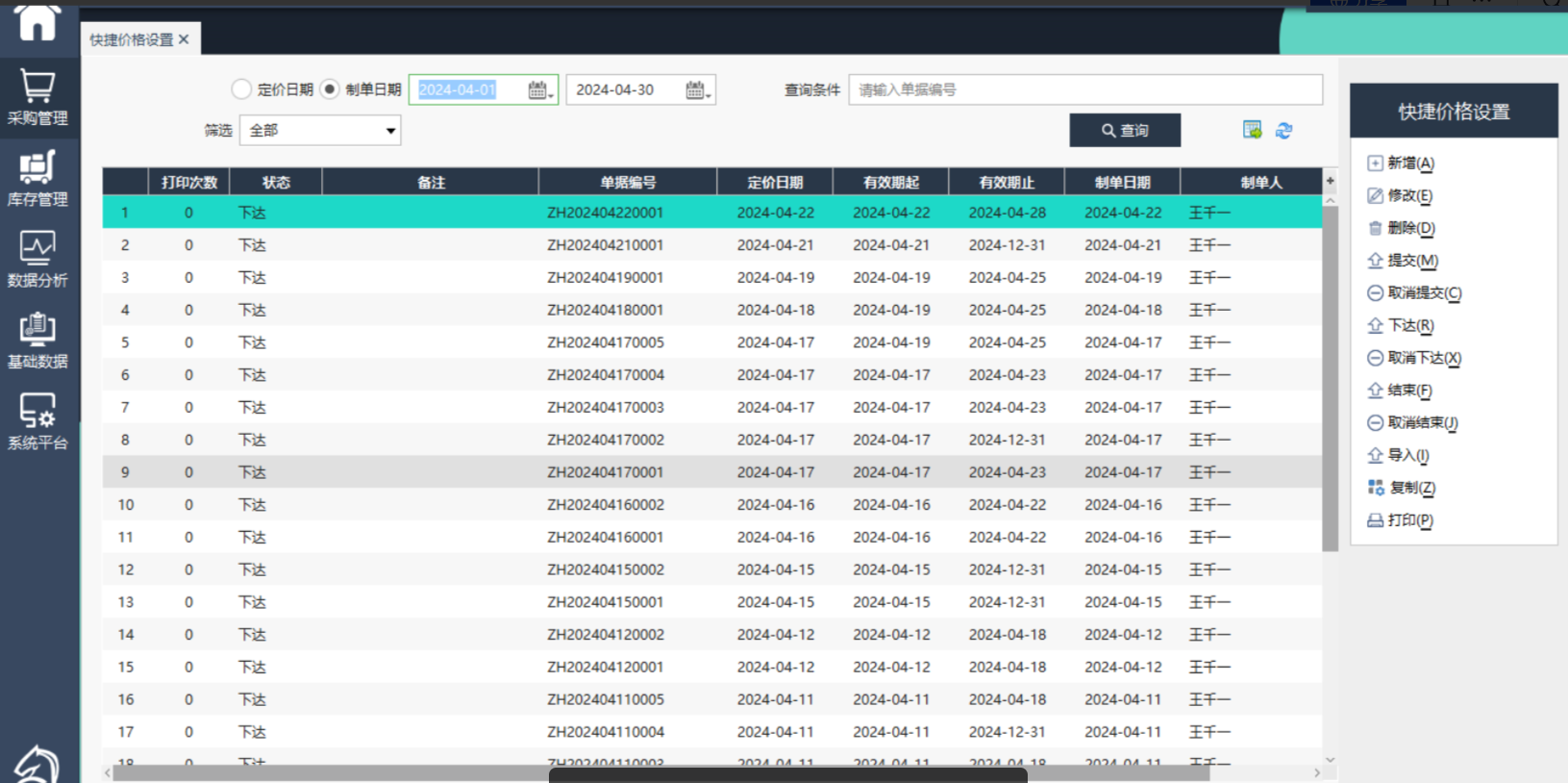Click 取消下达(X) in the right panel
The image size is (1568, 783).
(1423, 358)
